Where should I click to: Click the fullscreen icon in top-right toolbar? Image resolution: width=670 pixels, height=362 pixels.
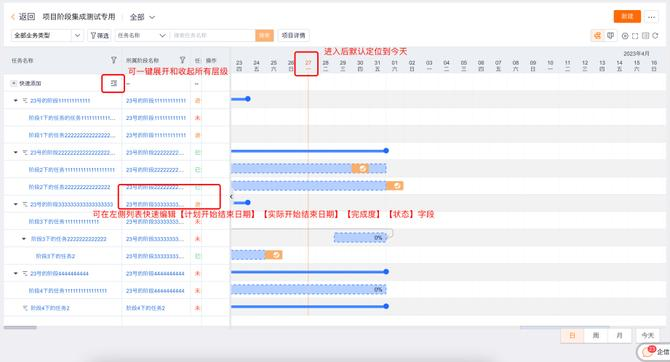point(635,36)
